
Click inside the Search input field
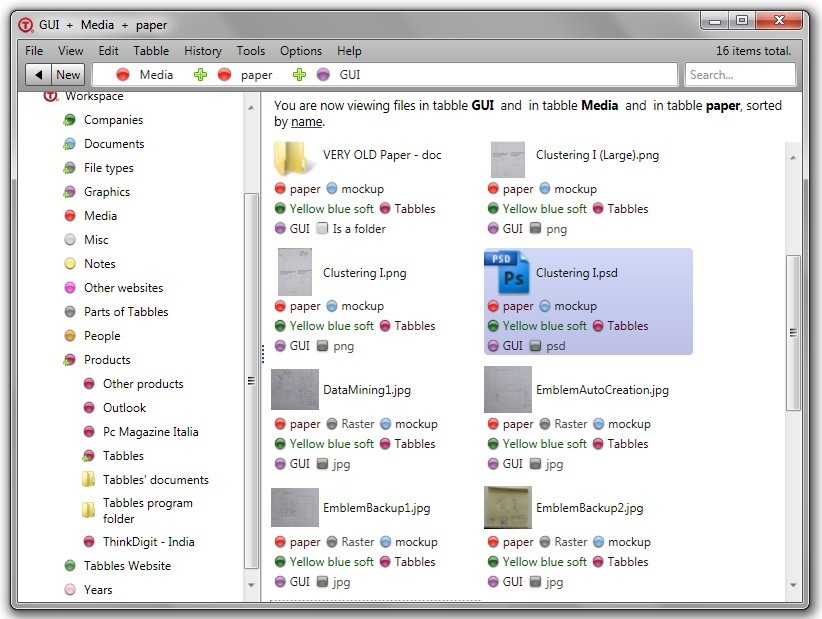click(x=739, y=75)
